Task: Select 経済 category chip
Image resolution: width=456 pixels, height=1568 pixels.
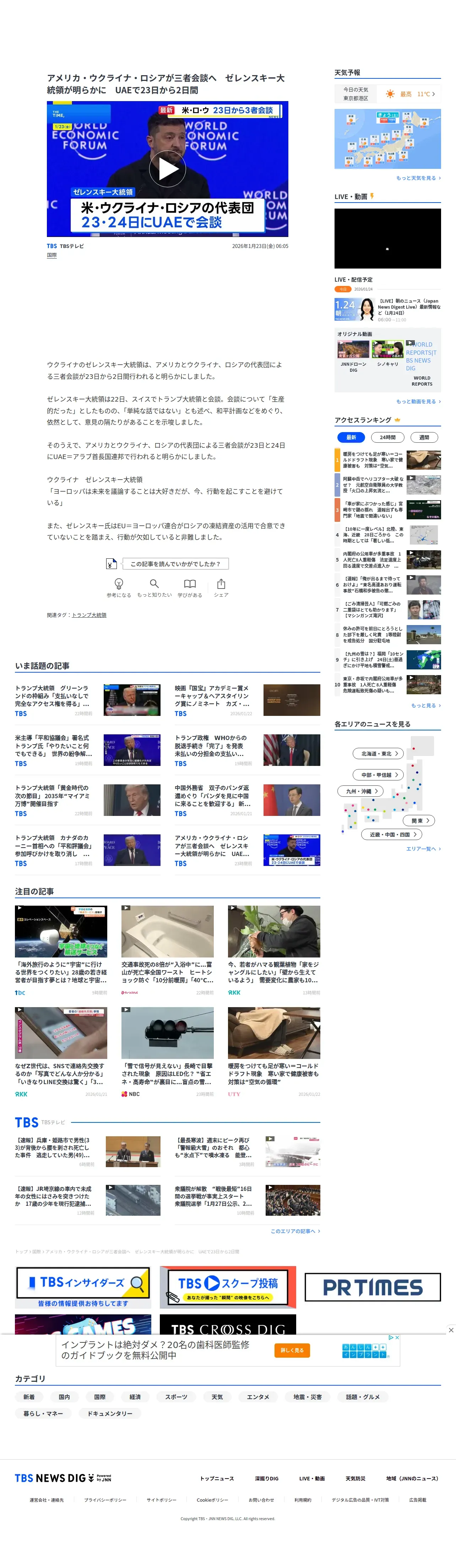Action: [135, 1396]
